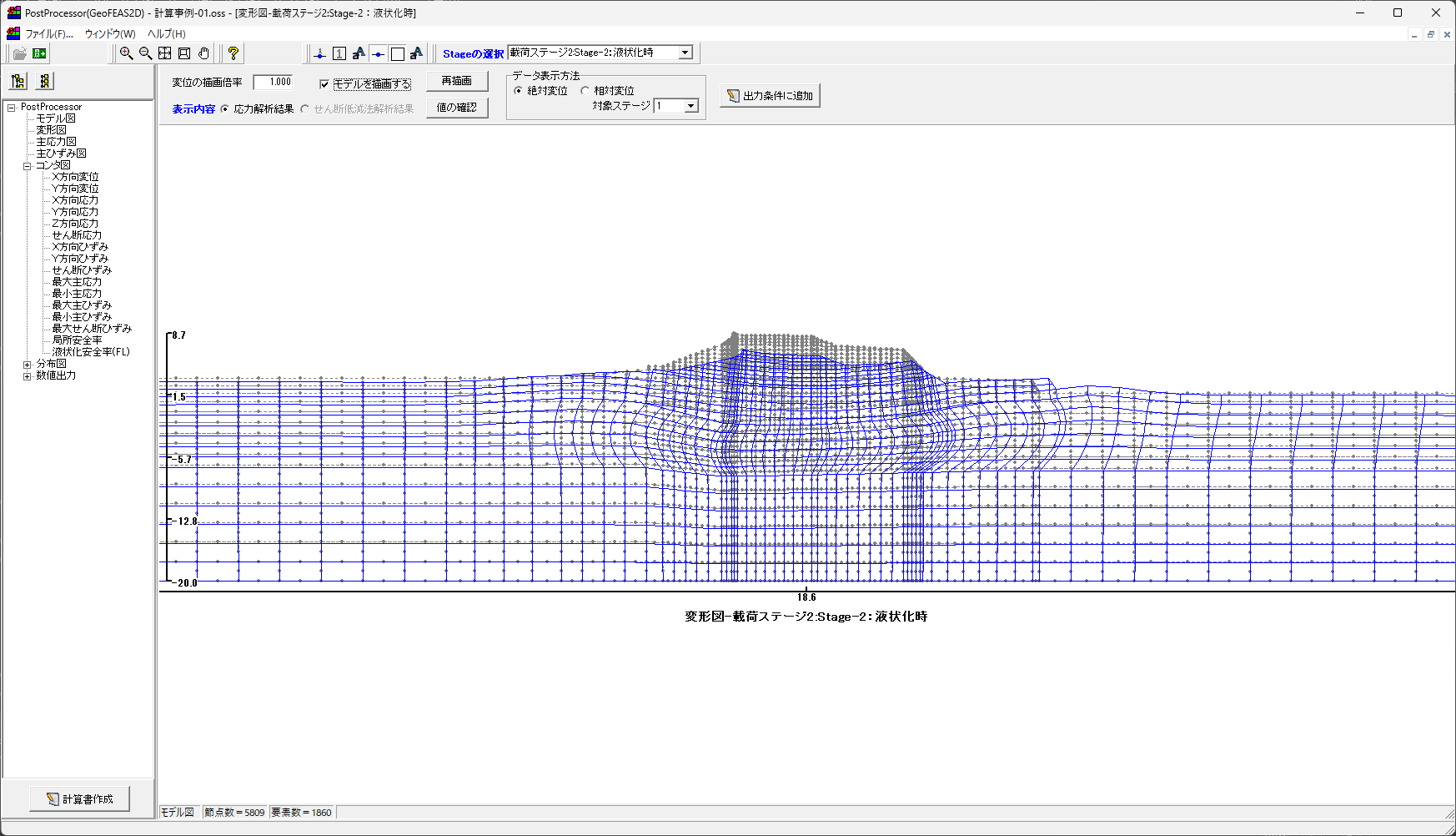Open the 対象ステージ dropdown

(x=690, y=106)
